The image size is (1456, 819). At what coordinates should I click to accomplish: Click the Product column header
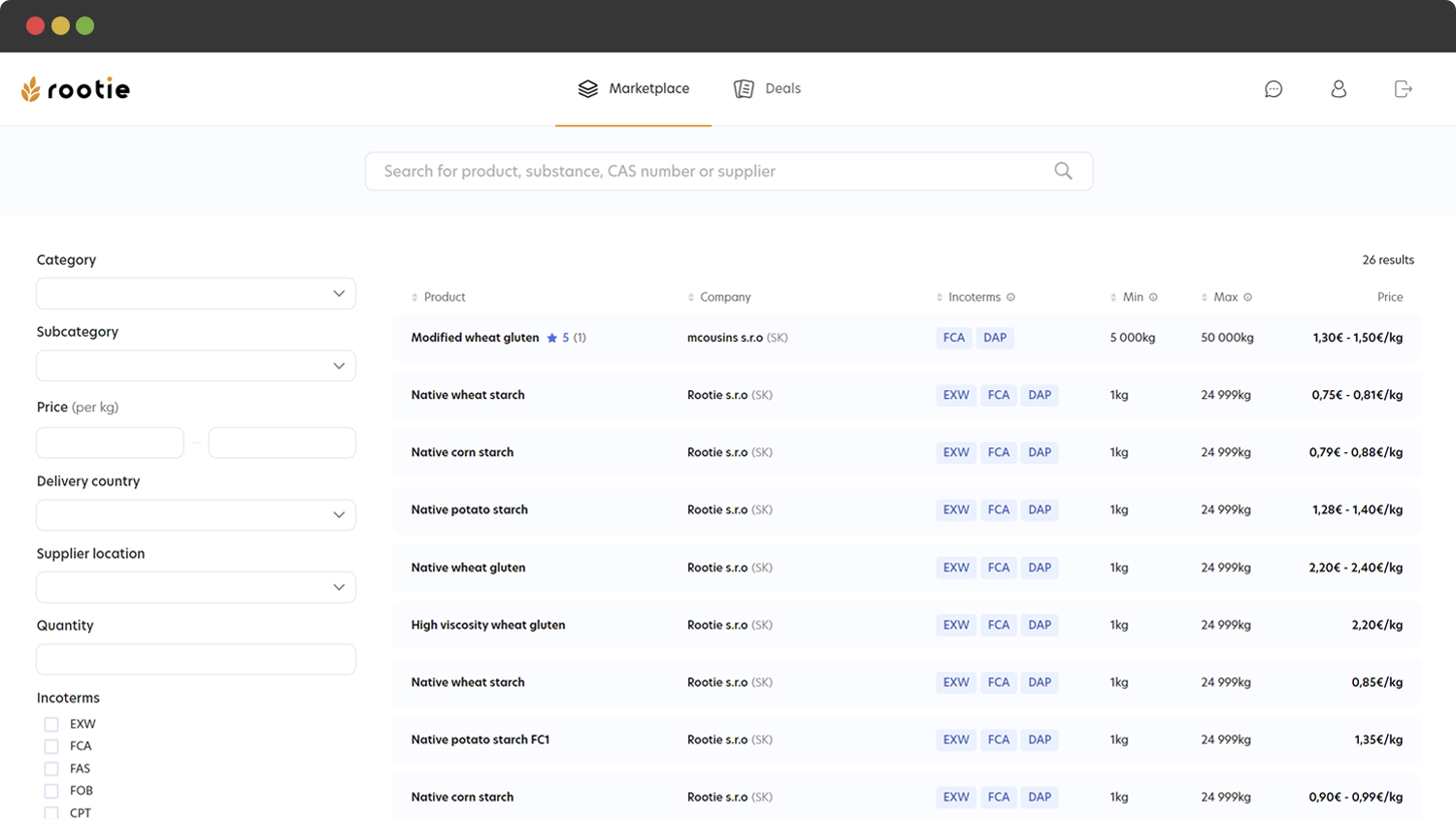coord(445,297)
